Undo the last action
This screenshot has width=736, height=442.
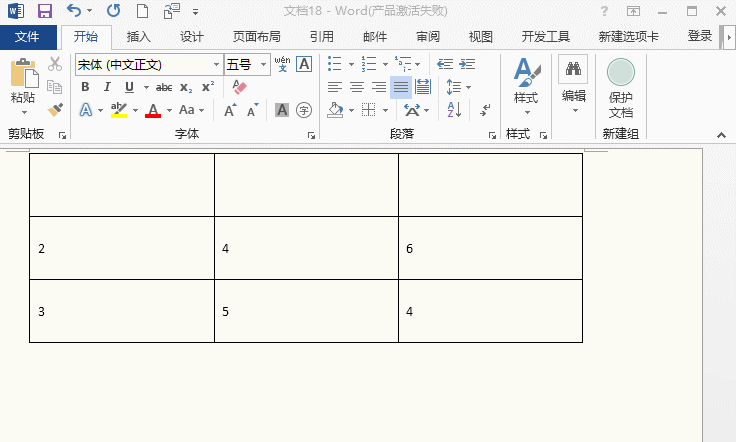click(74, 10)
